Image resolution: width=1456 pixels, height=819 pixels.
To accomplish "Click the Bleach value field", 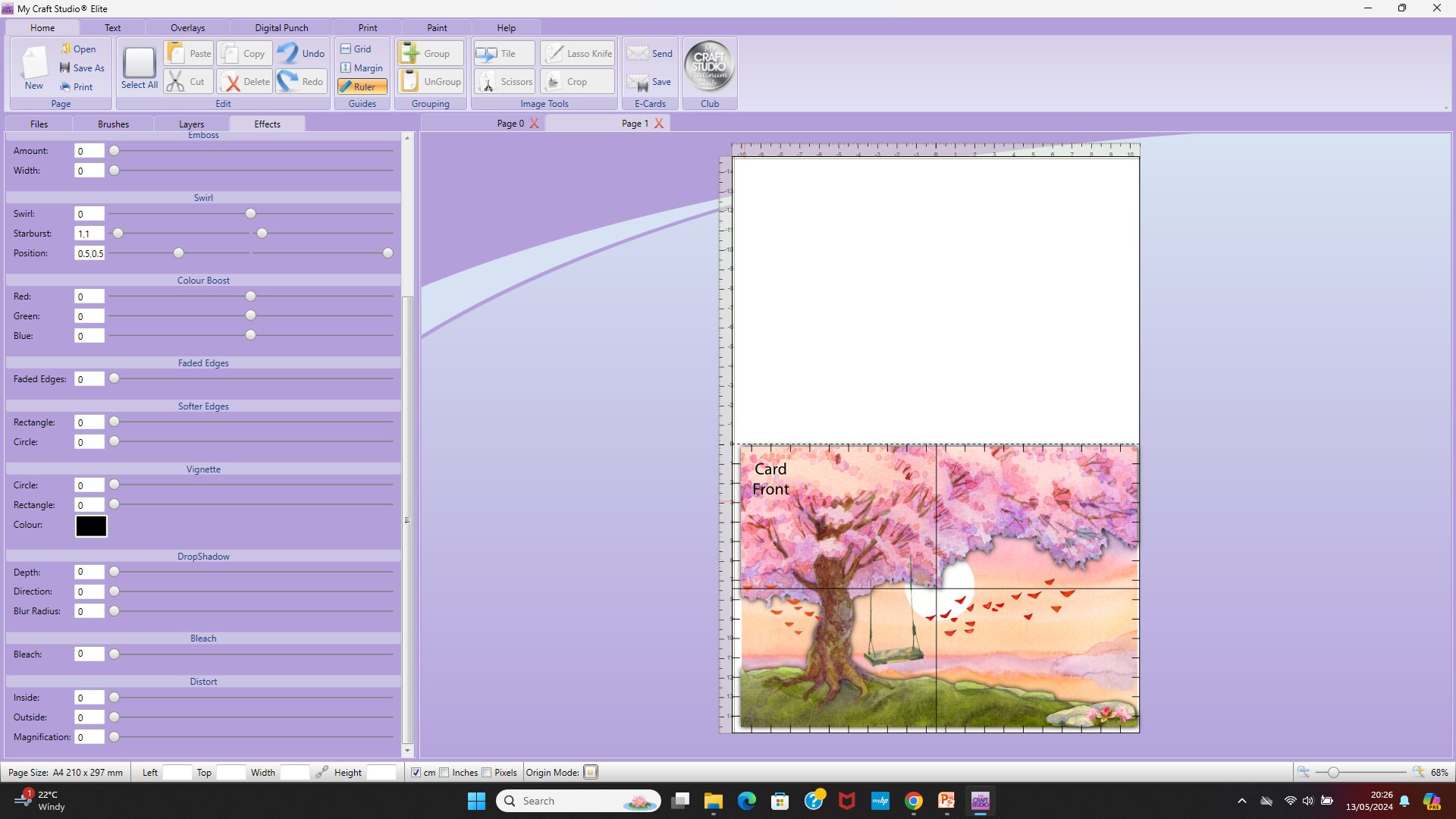I will click(x=89, y=654).
